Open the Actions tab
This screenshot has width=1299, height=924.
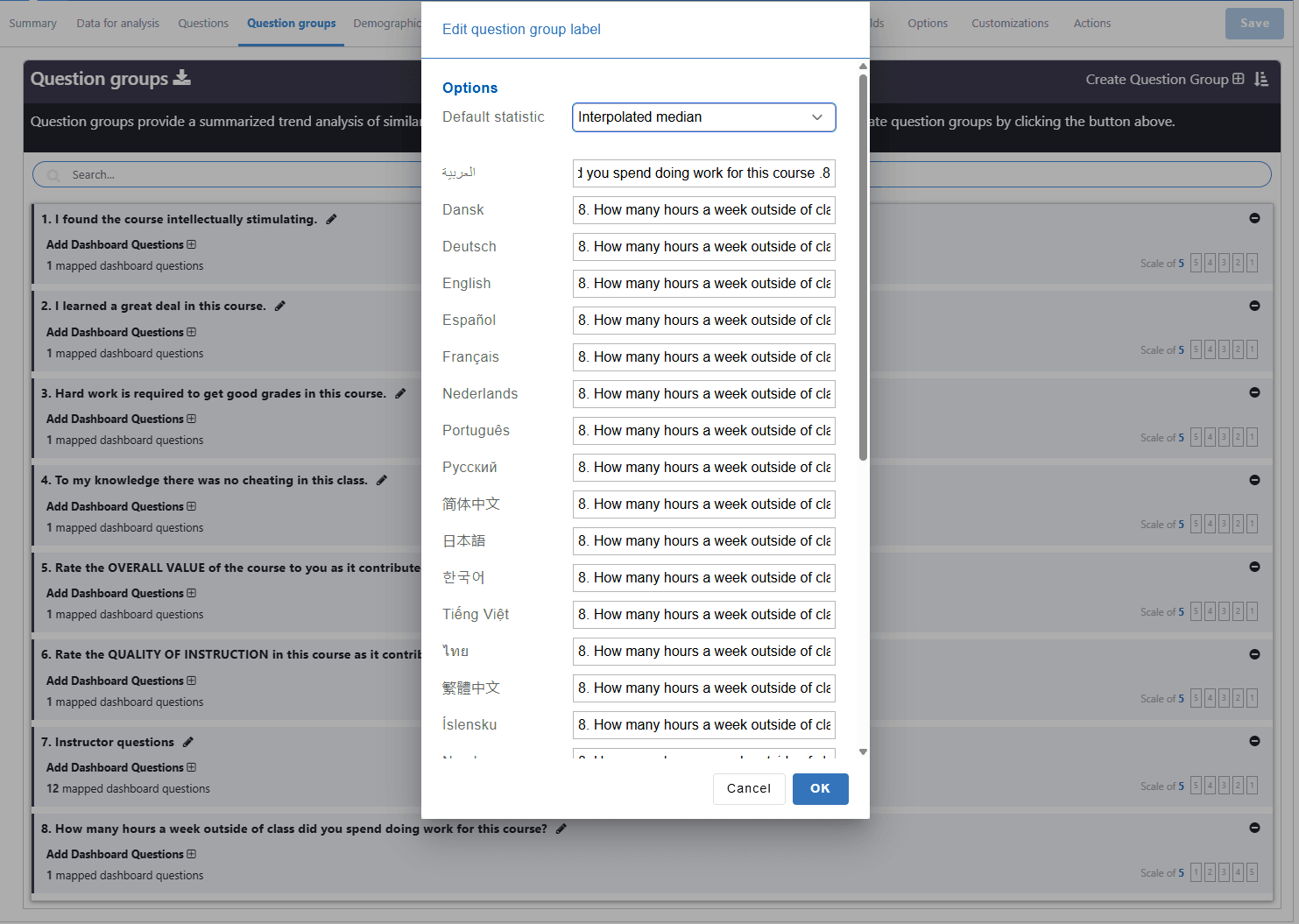[1091, 24]
